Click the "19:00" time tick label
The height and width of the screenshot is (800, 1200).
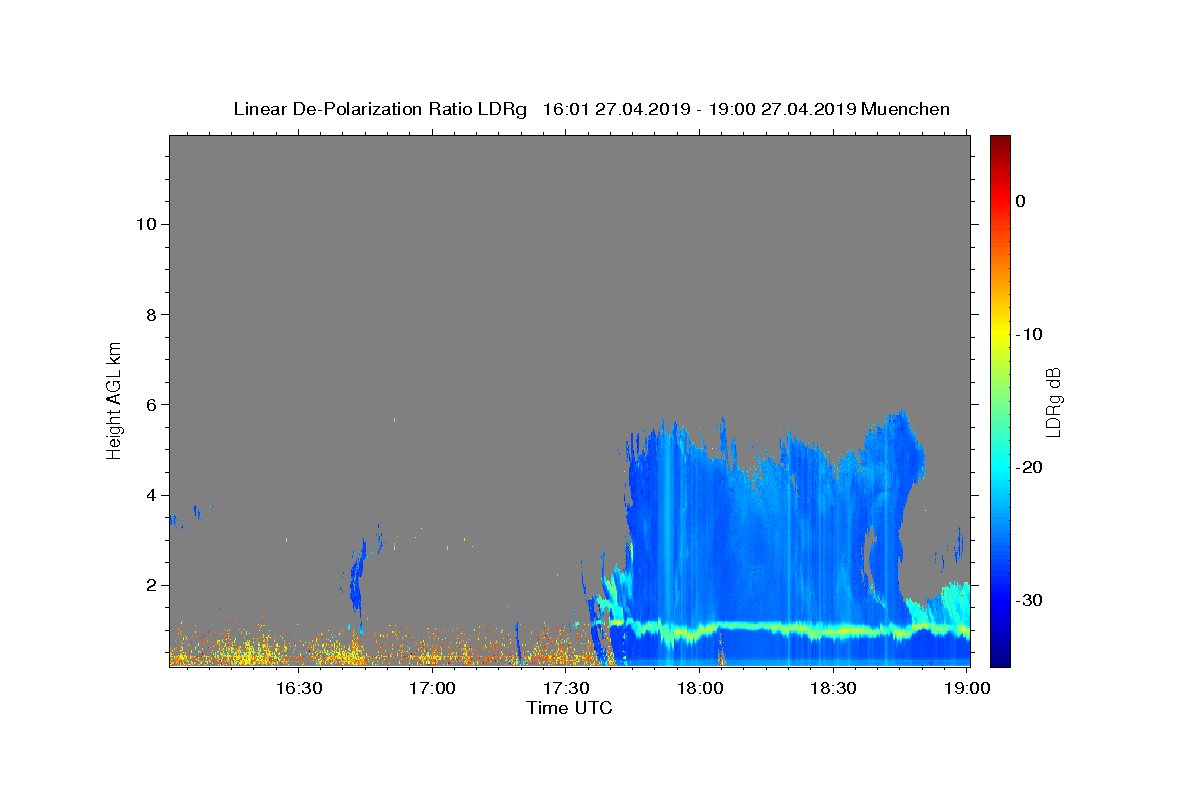(966, 688)
